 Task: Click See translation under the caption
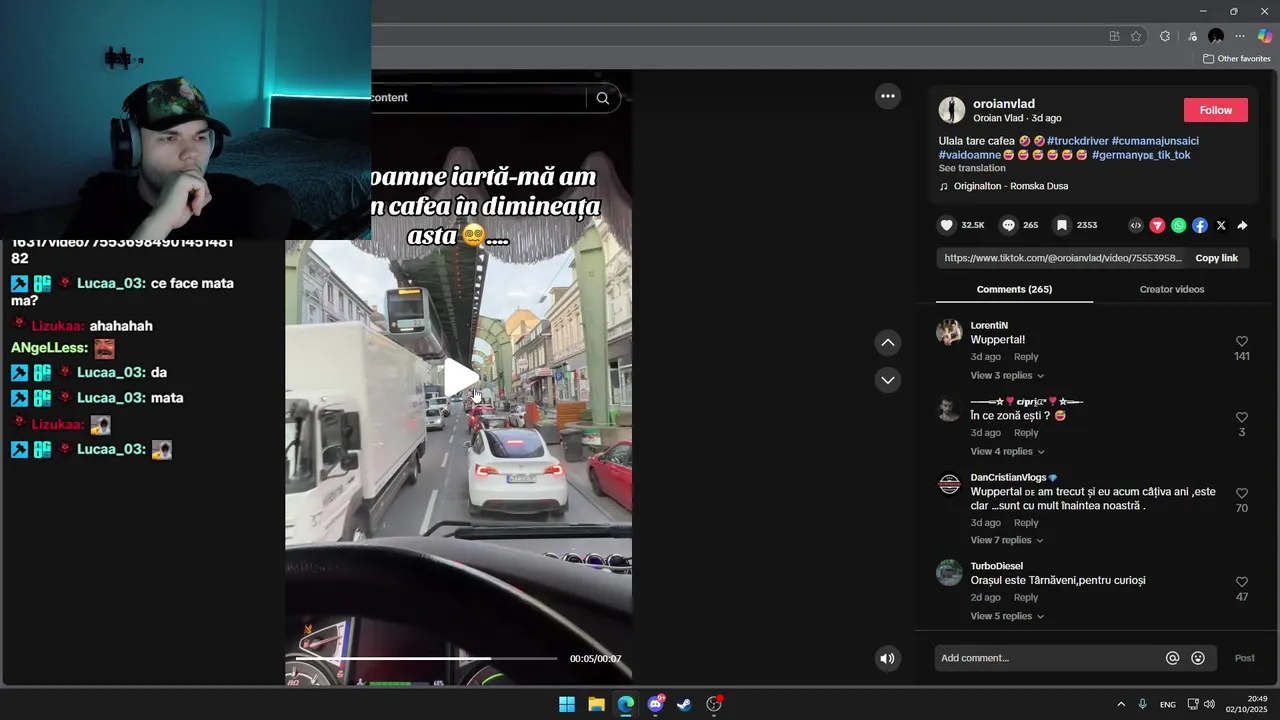click(972, 168)
